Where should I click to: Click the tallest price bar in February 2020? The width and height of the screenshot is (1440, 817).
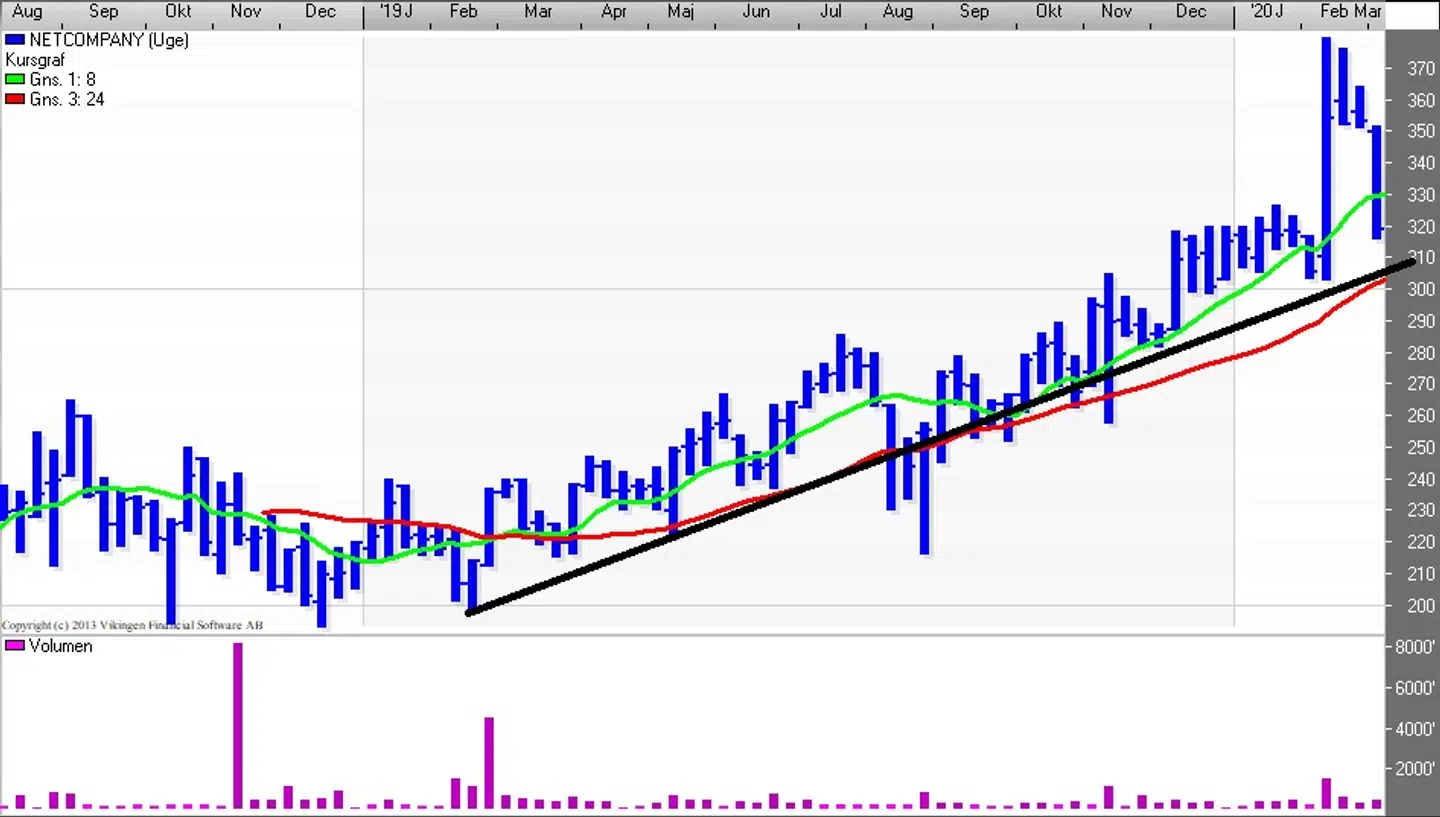click(1326, 158)
